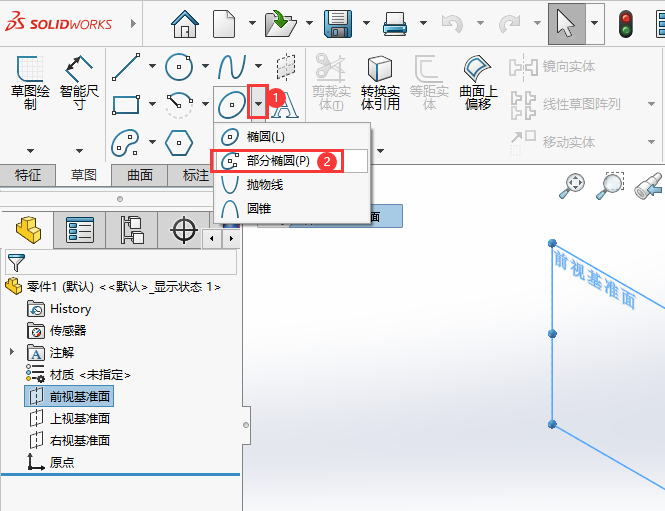The width and height of the screenshot is (665, 511).
Task: Click 等距实体 offset entities tool
Action: pos(429,82)
